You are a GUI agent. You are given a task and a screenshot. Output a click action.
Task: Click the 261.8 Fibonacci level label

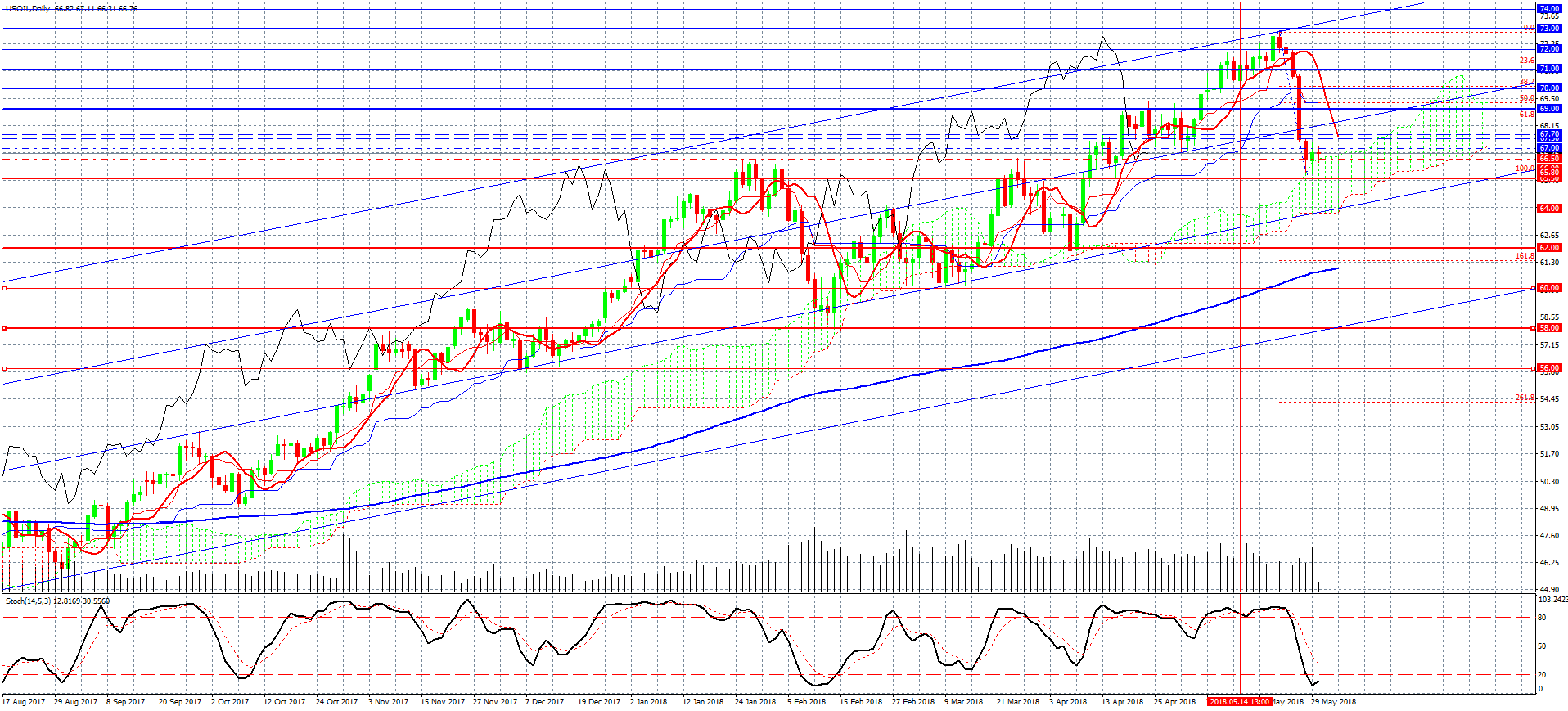click(x=1525, y=398)
